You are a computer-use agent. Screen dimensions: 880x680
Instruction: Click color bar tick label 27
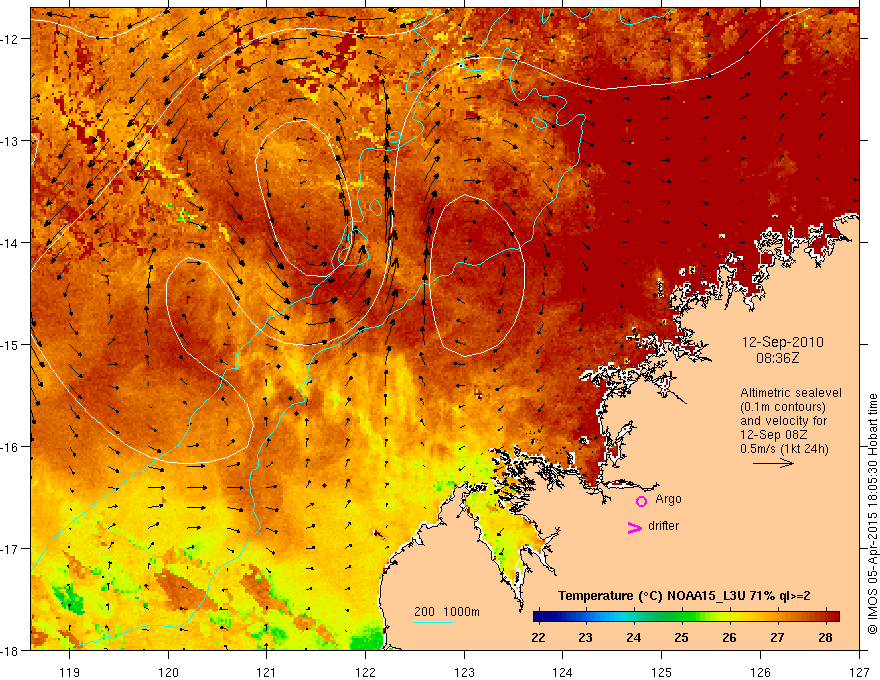(x=777, y=638)
